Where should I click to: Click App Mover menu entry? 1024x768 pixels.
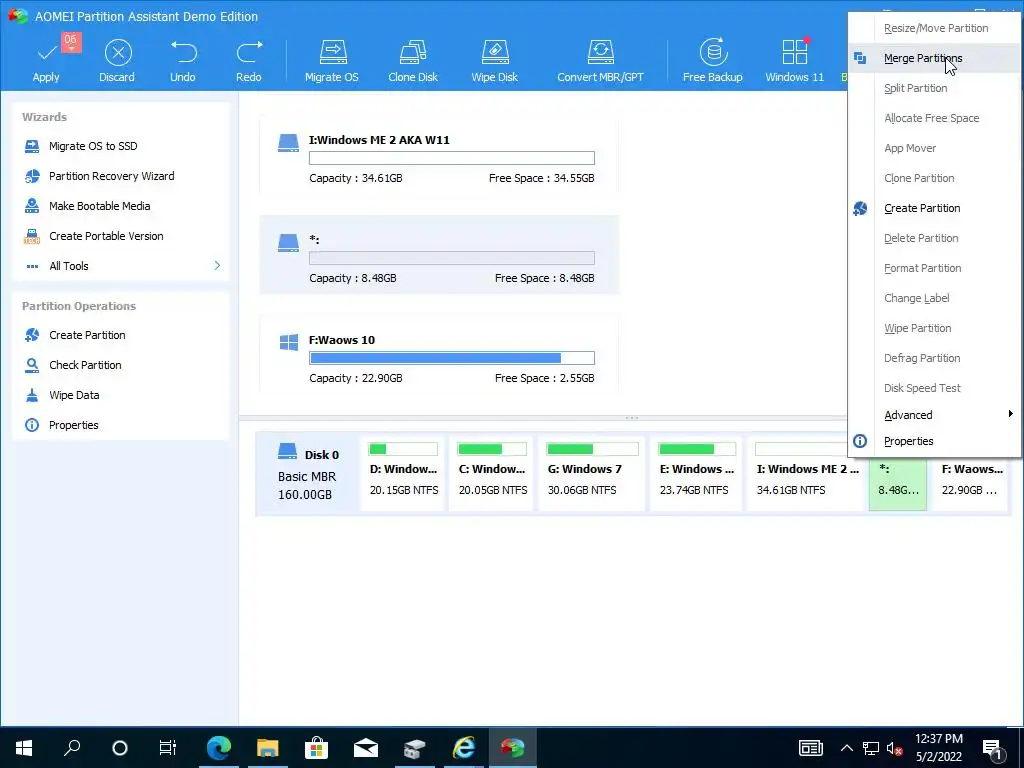(934, 148)
